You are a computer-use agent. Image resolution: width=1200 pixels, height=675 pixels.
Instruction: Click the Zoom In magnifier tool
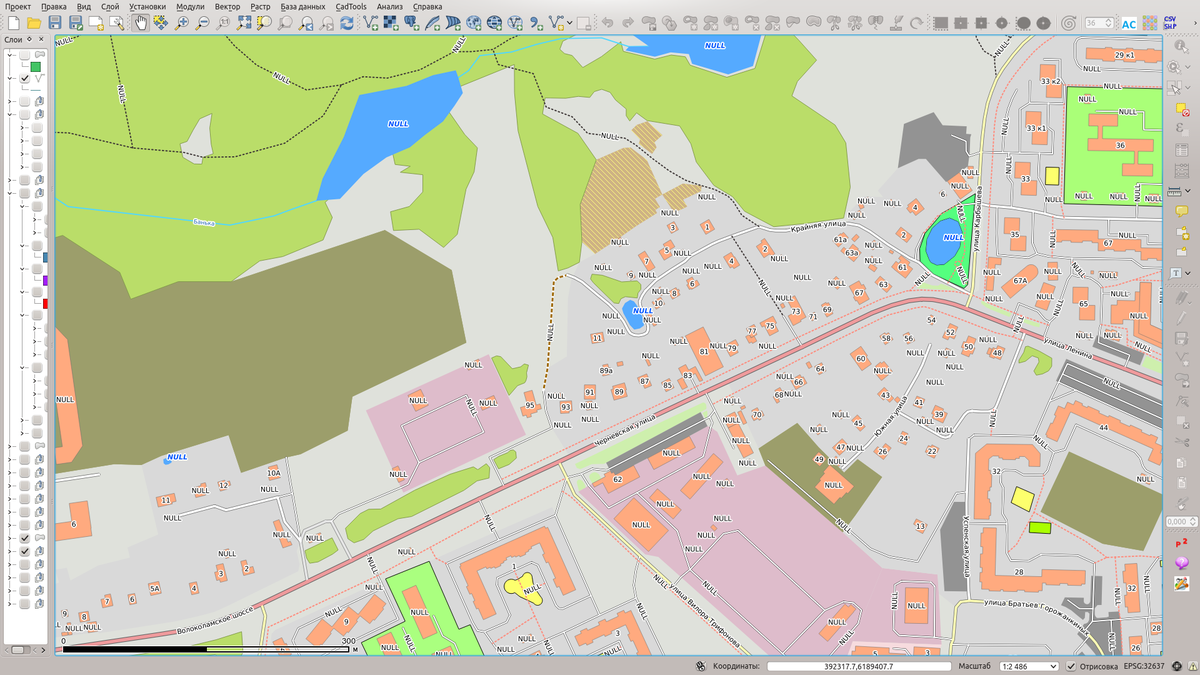point(182,22)
